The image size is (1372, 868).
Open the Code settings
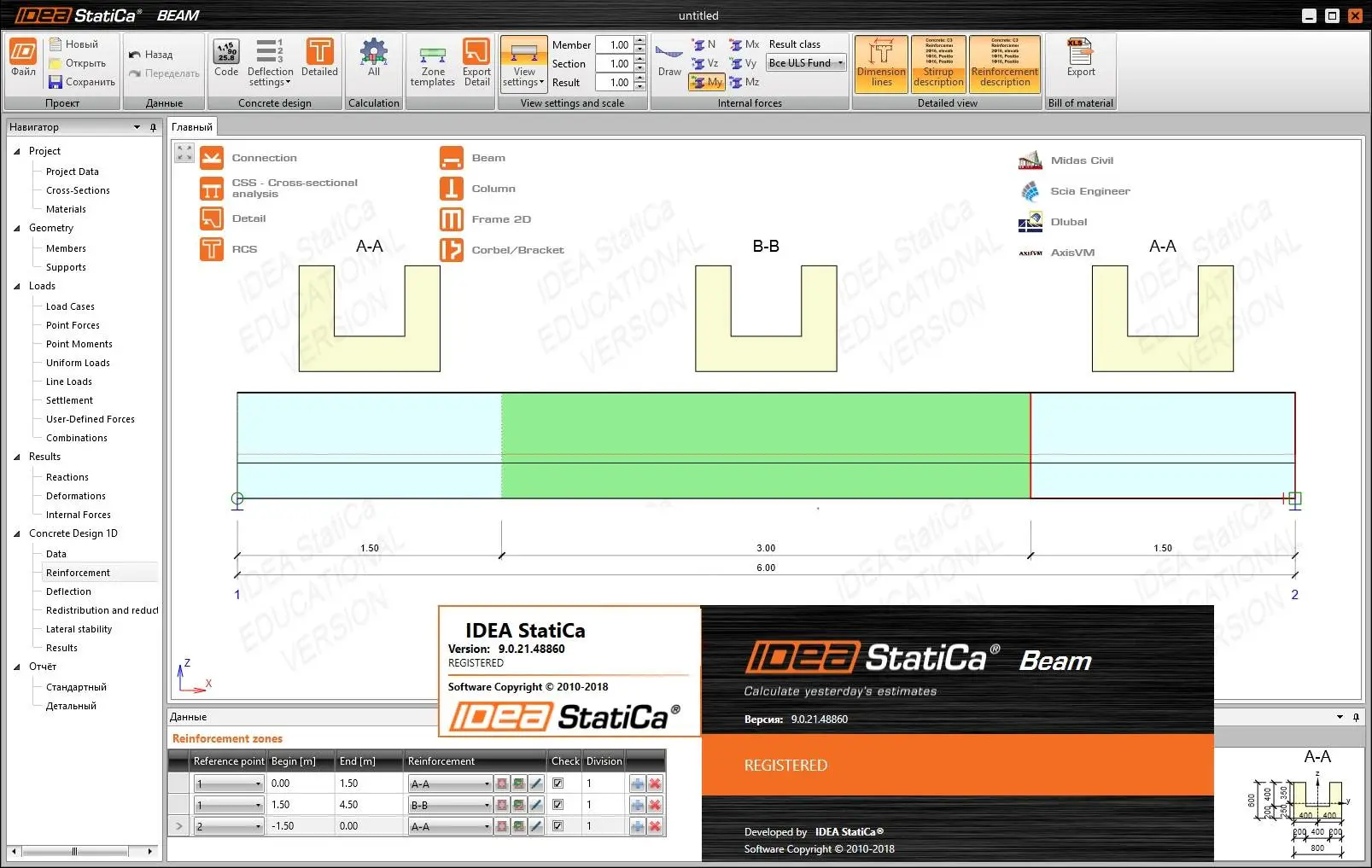[226, 57]
